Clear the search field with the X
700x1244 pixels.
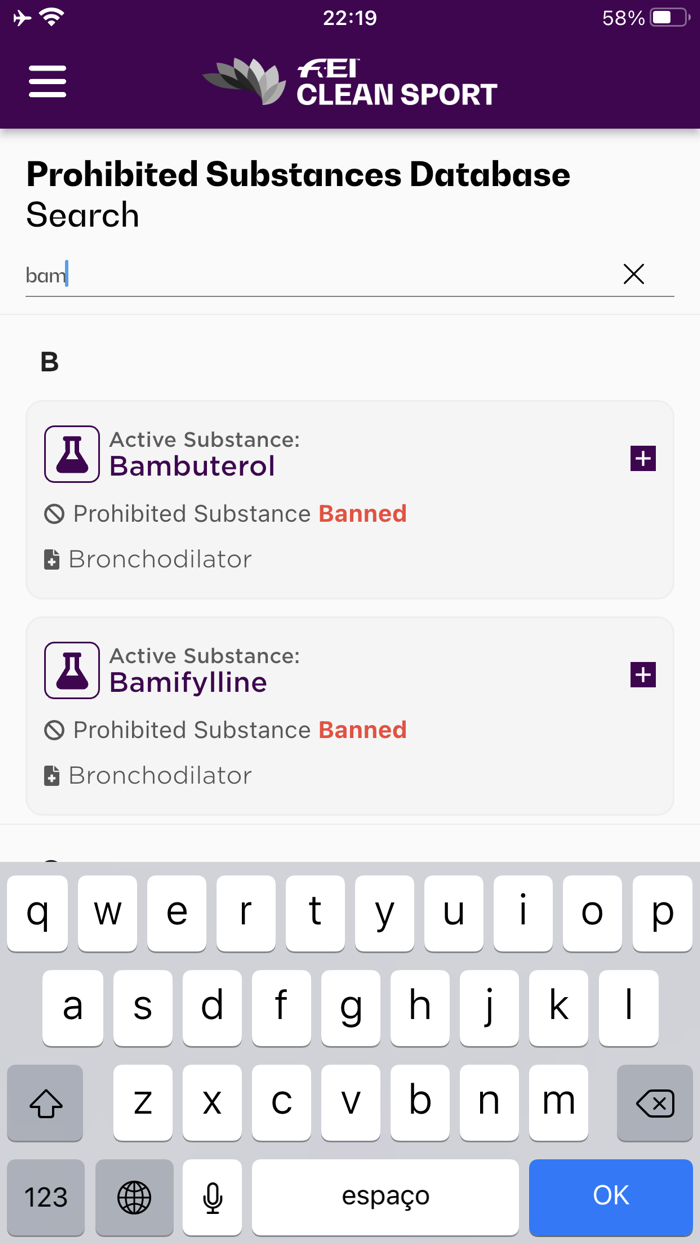tap(634, 273)
